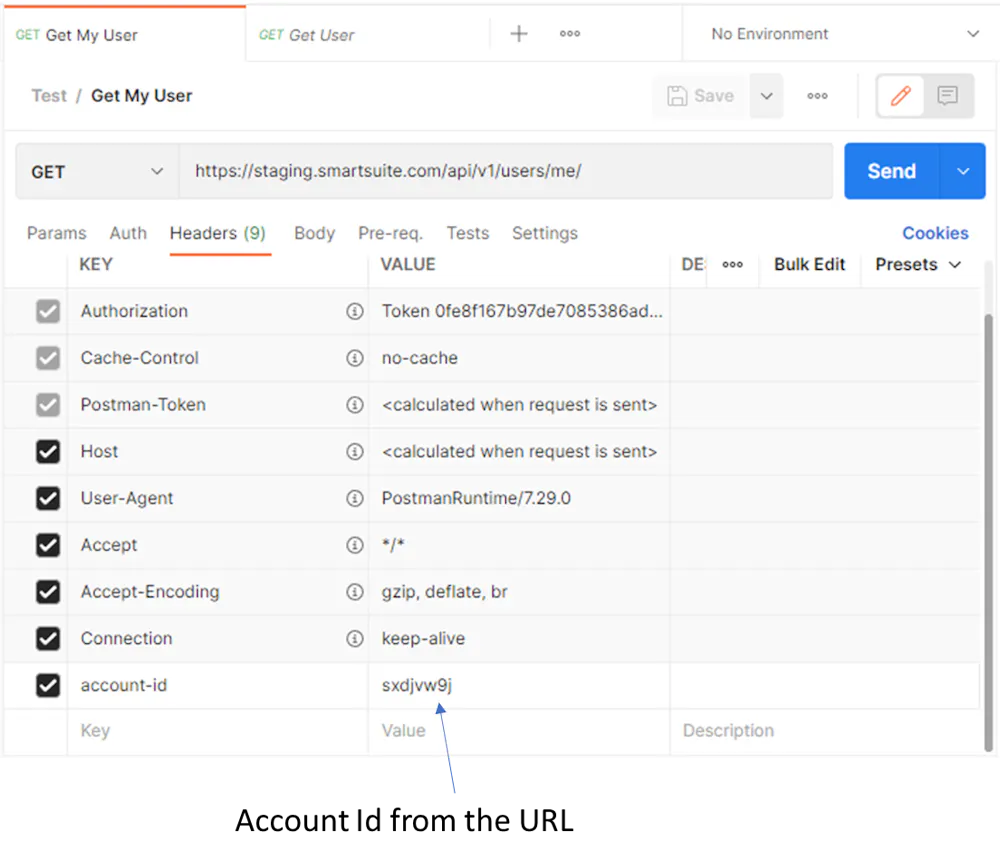Click the plus icon to open new tab
The image size is (1000, 861).
[519, 34]
